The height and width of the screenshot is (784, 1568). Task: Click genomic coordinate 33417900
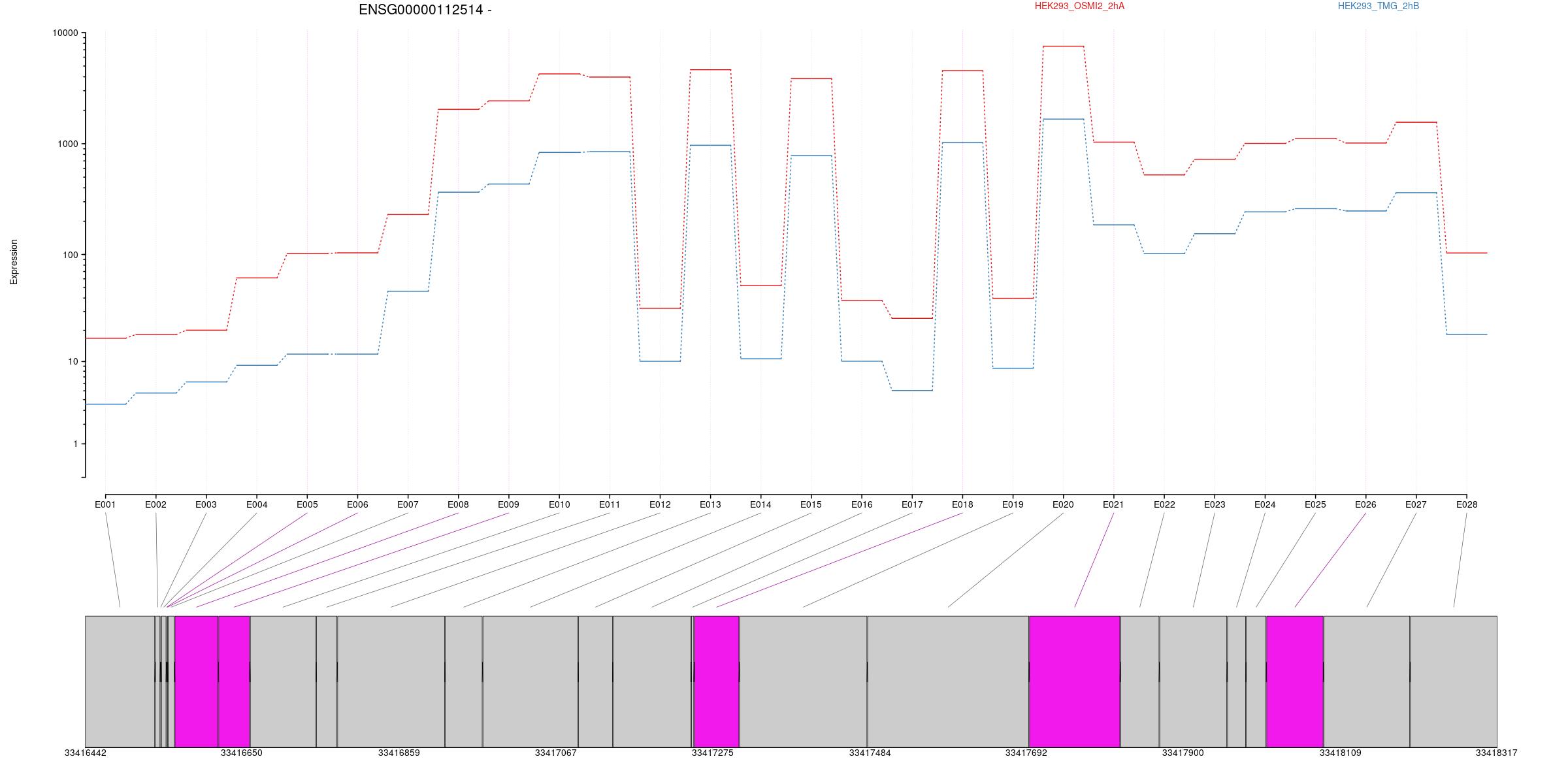tap(1183, 753)
